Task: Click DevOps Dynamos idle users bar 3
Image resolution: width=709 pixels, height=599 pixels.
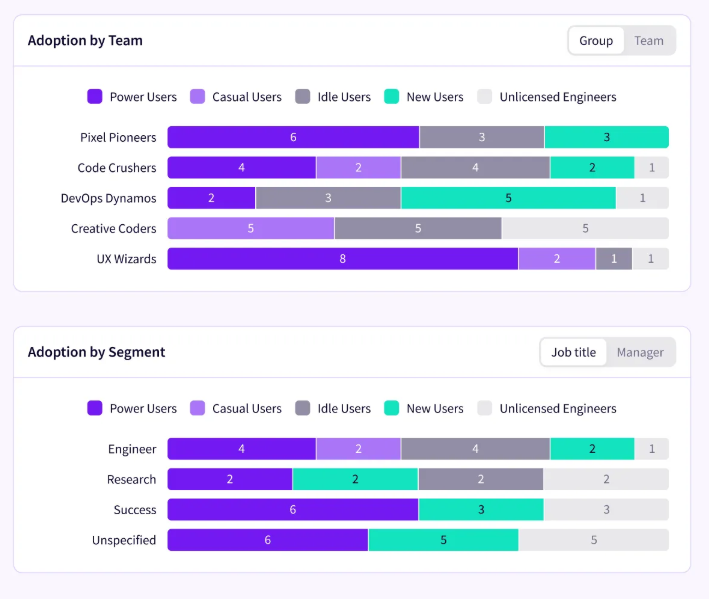Action: coord(328,198)
